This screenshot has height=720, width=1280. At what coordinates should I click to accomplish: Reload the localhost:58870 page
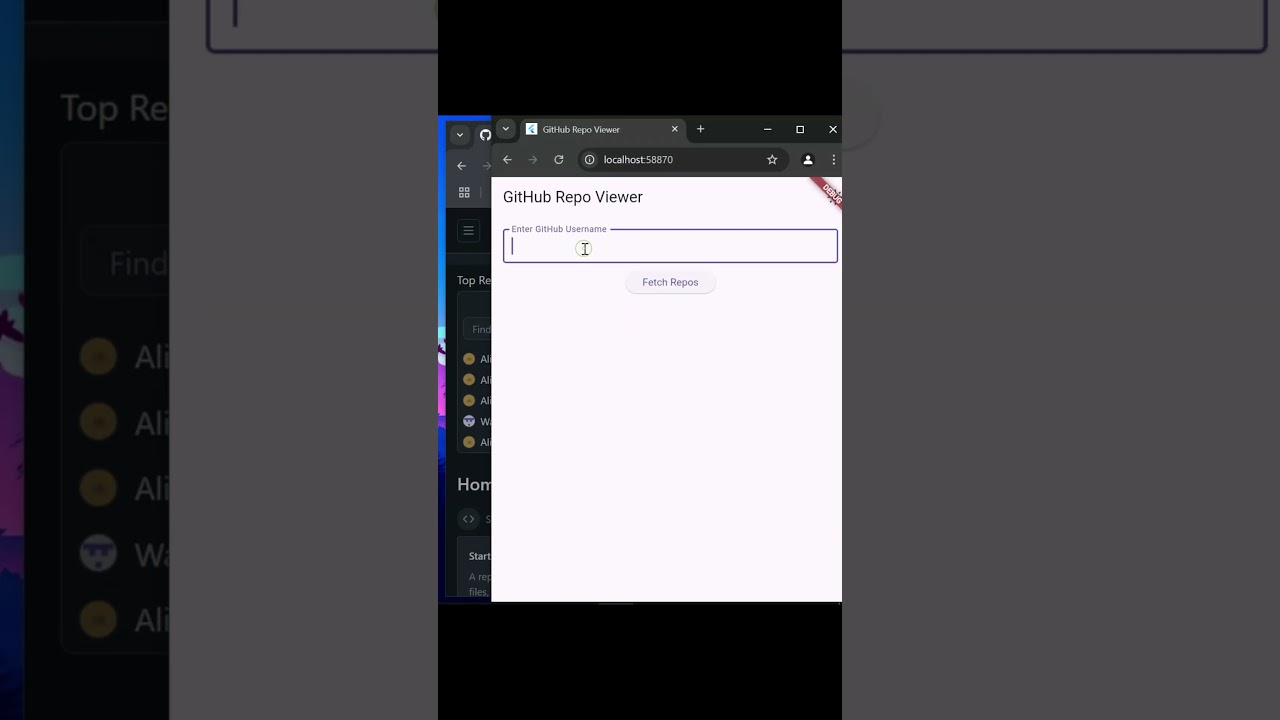559,160
